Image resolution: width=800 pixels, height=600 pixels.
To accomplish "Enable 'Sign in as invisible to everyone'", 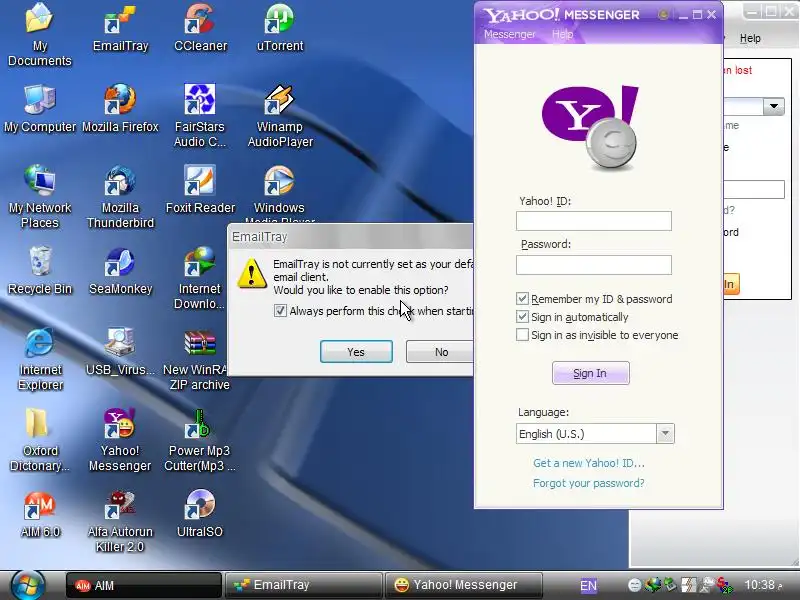I will pos(522,335).
